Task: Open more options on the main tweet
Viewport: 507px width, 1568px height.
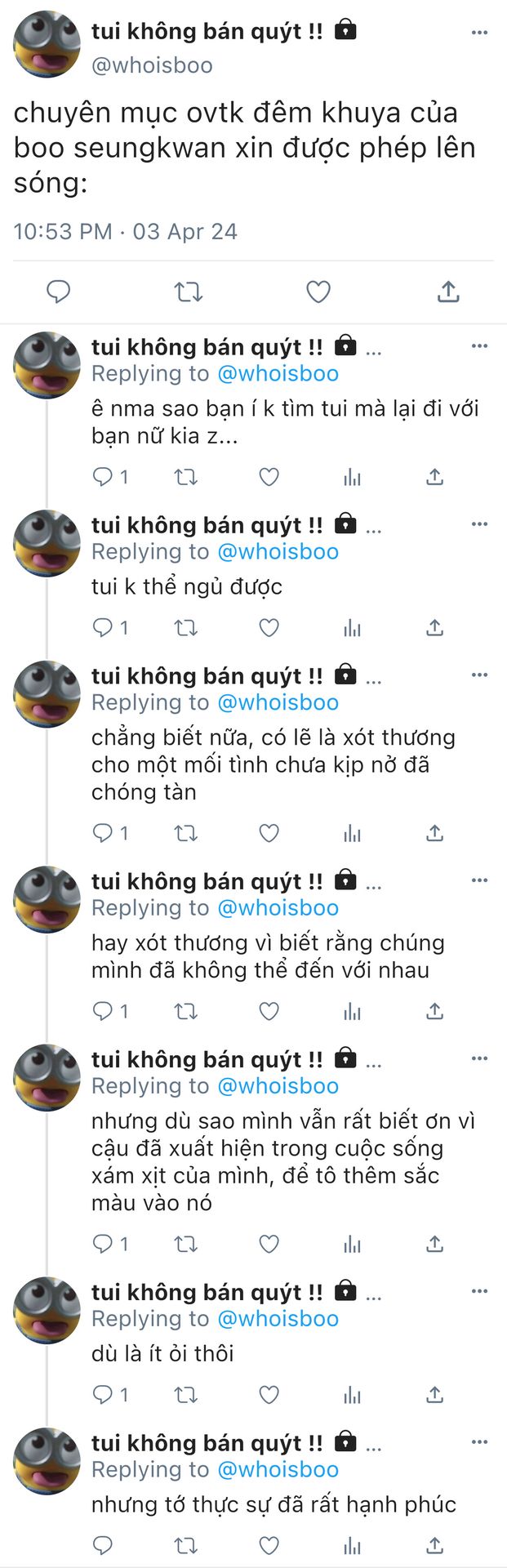Action: (x=479, y=33)
